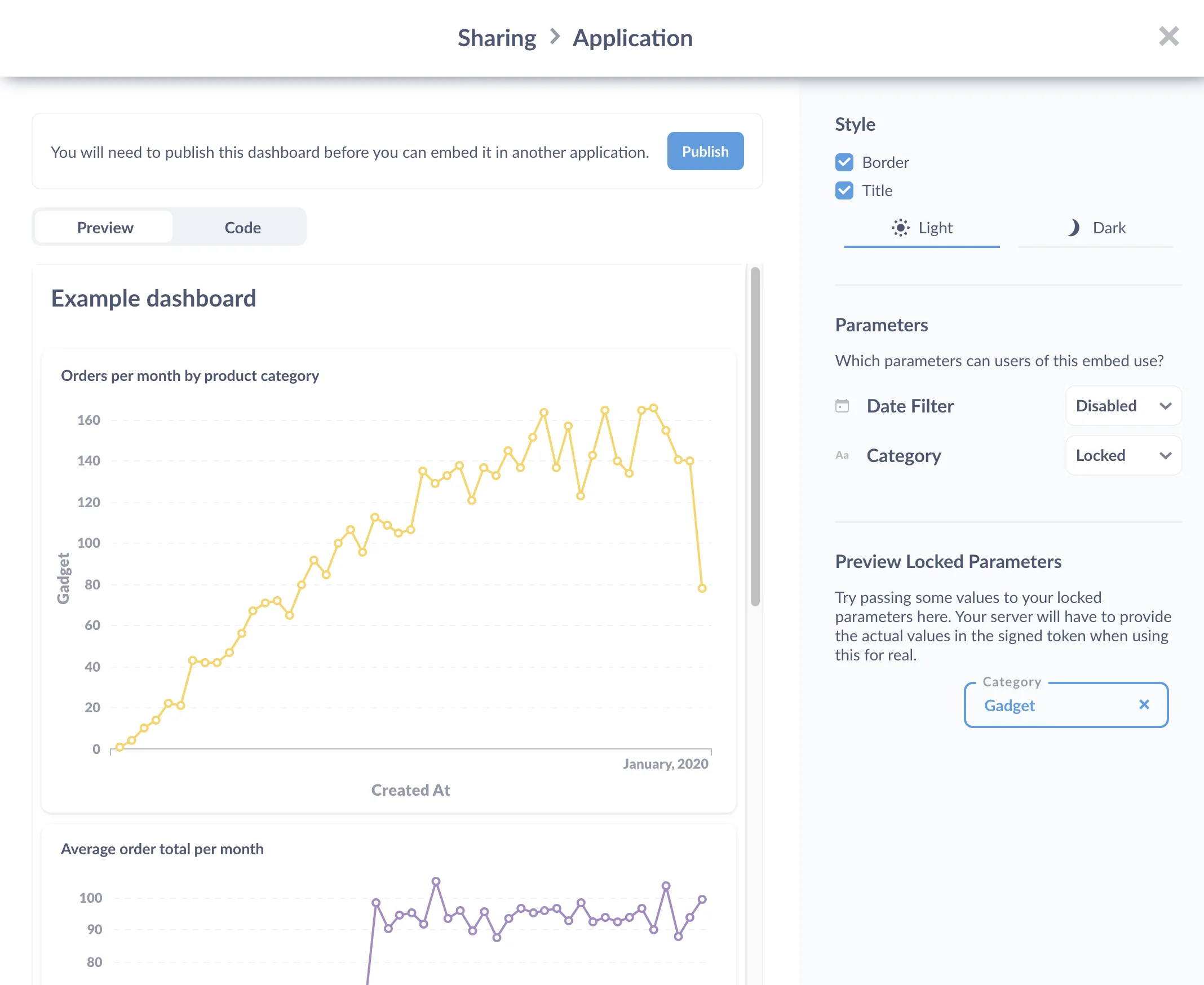This screenshot has height=985, width=1204.
Task: Close the sharing dialog with the X icon
Action: pyautogui.click(x=1169, y=36)
